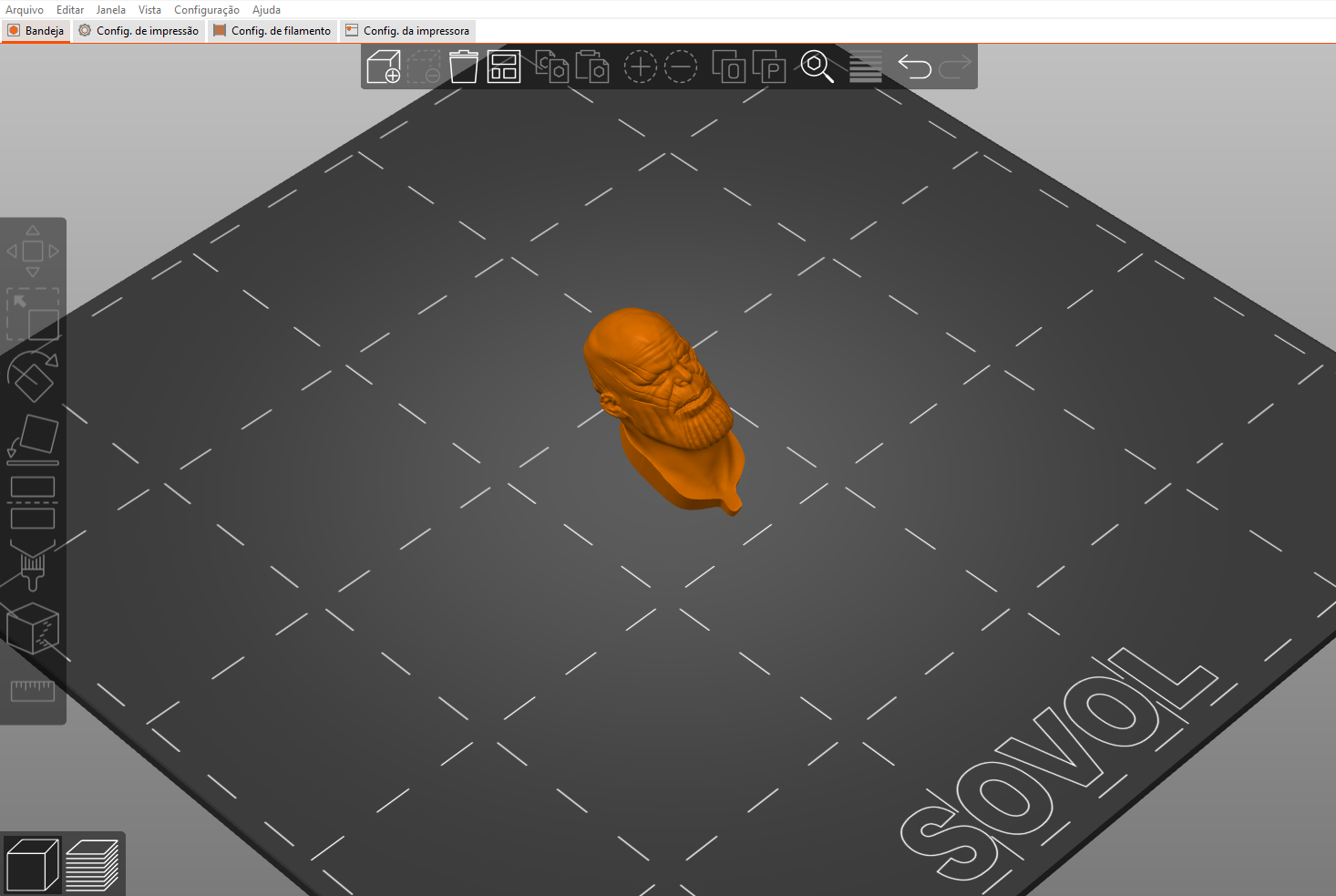Screen dimensions: 1336x896
Task: Select the Paint-on supports brush tool
Action: pos(33,565)
